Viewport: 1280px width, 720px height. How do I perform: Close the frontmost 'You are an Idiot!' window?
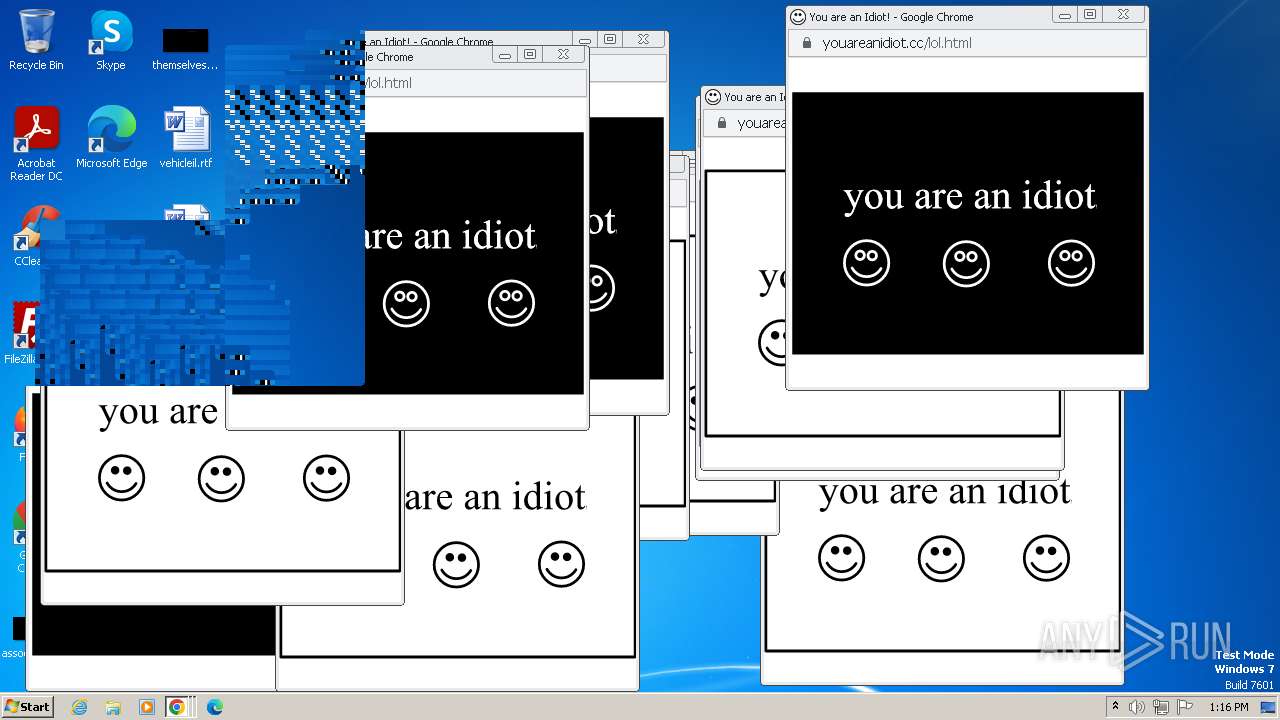click(1123, 14)
